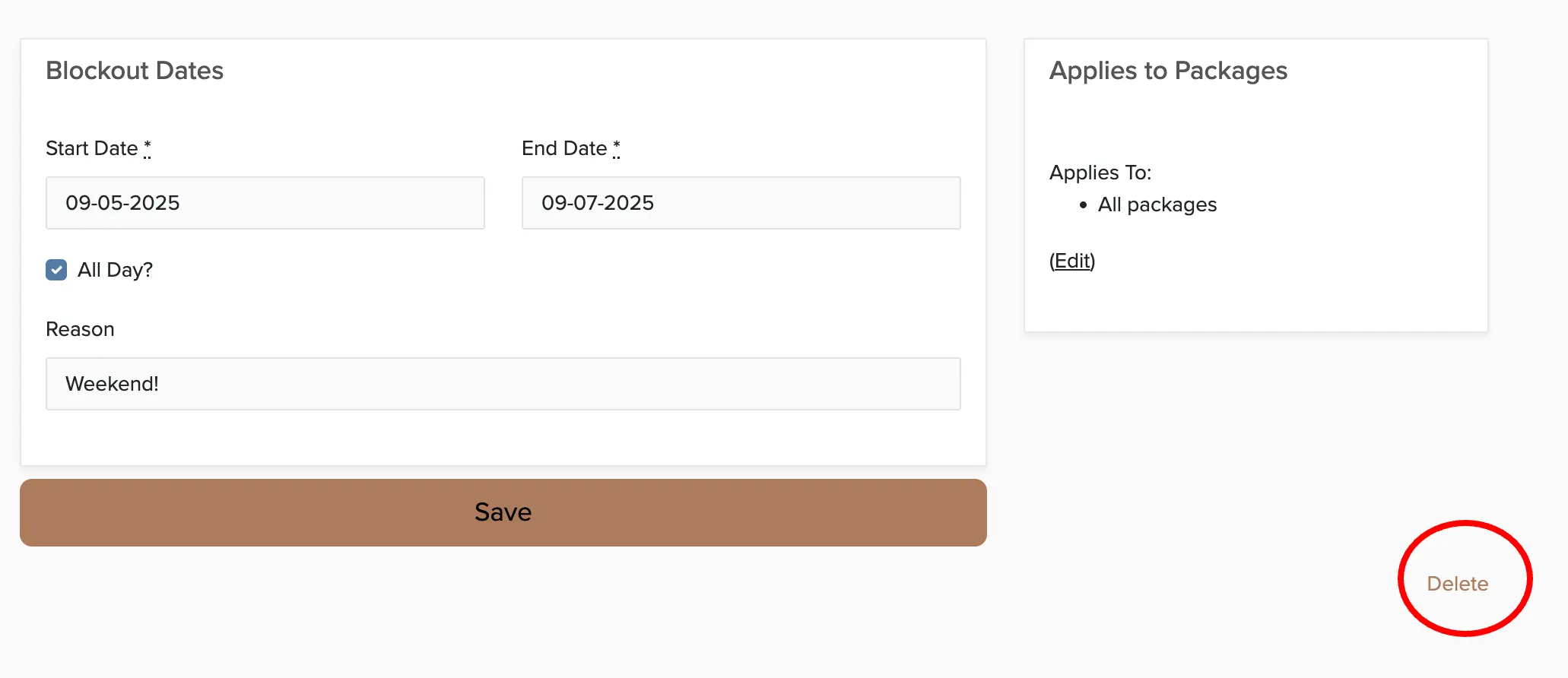Click the Reason label text
Screen dimensions: 1568x678
(x=80, y=329)
